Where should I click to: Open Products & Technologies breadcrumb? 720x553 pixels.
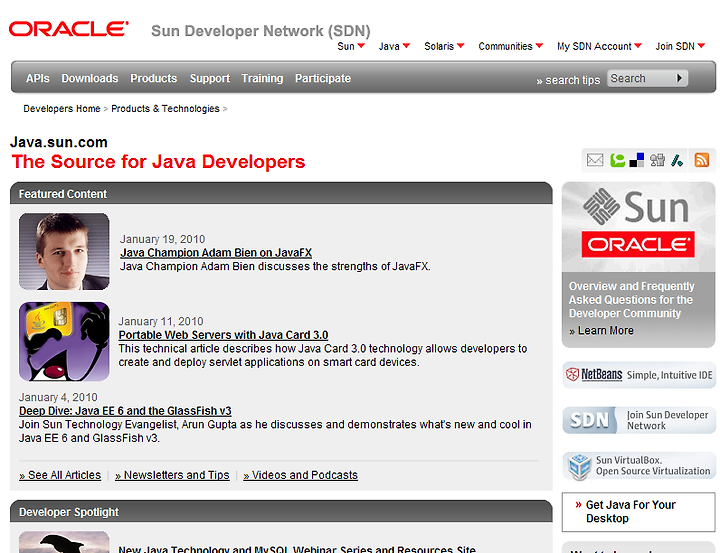click(165, 109)
